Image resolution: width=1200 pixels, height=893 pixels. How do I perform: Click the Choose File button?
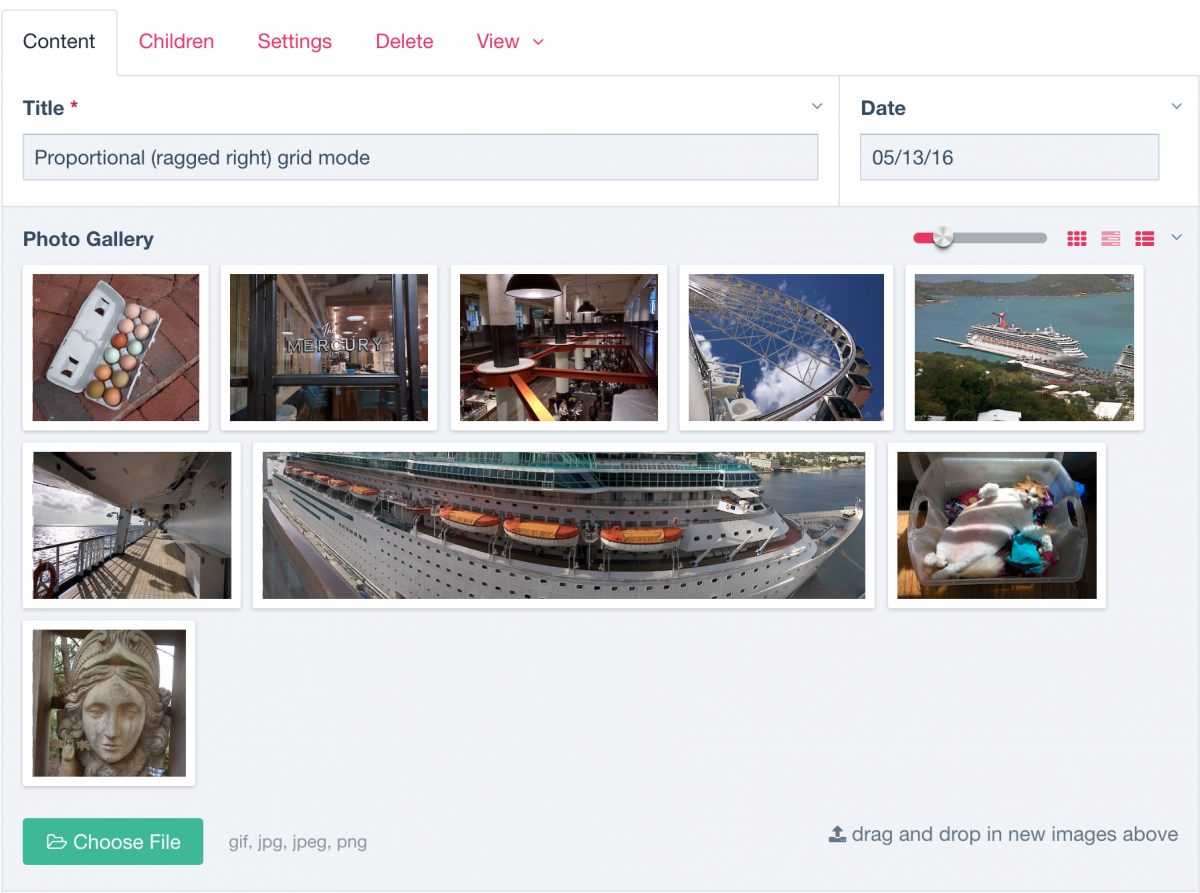pyautogui.click(x=113, y=842)
